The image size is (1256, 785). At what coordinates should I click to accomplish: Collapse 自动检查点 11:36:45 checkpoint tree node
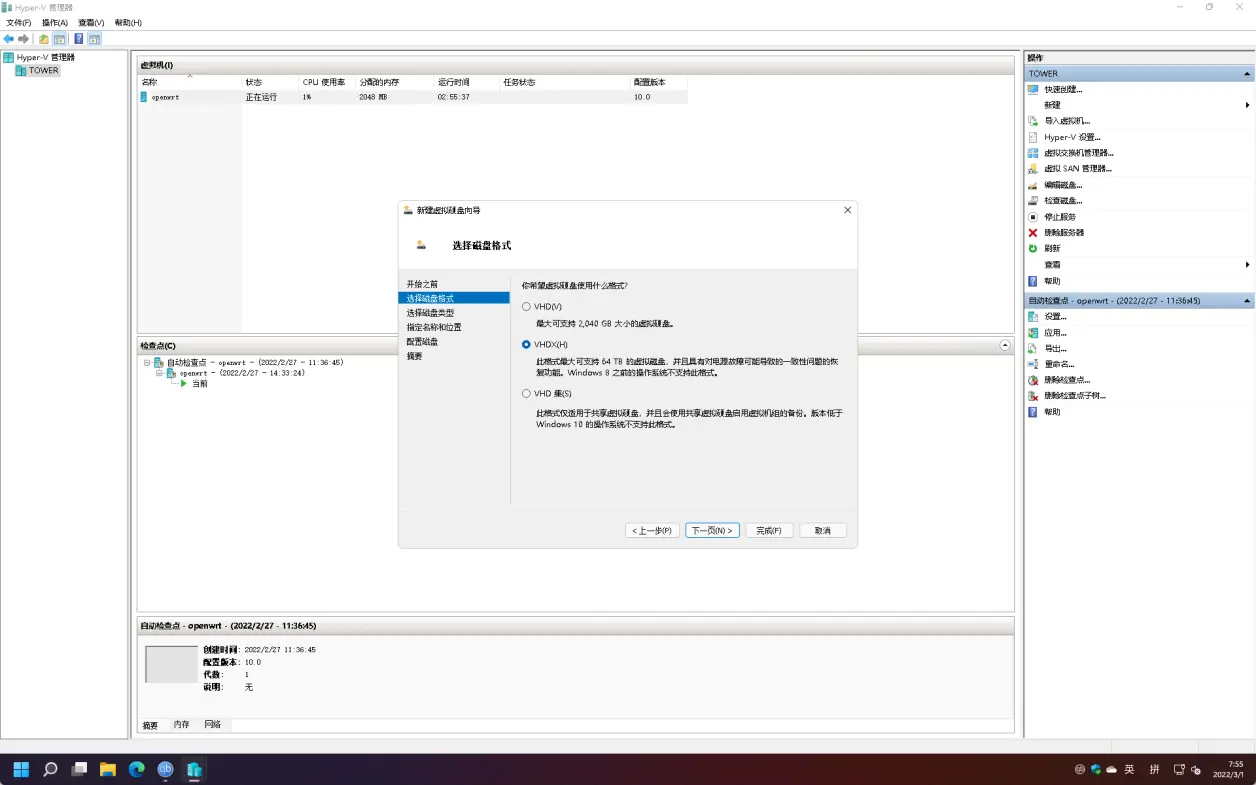point(147,363)
